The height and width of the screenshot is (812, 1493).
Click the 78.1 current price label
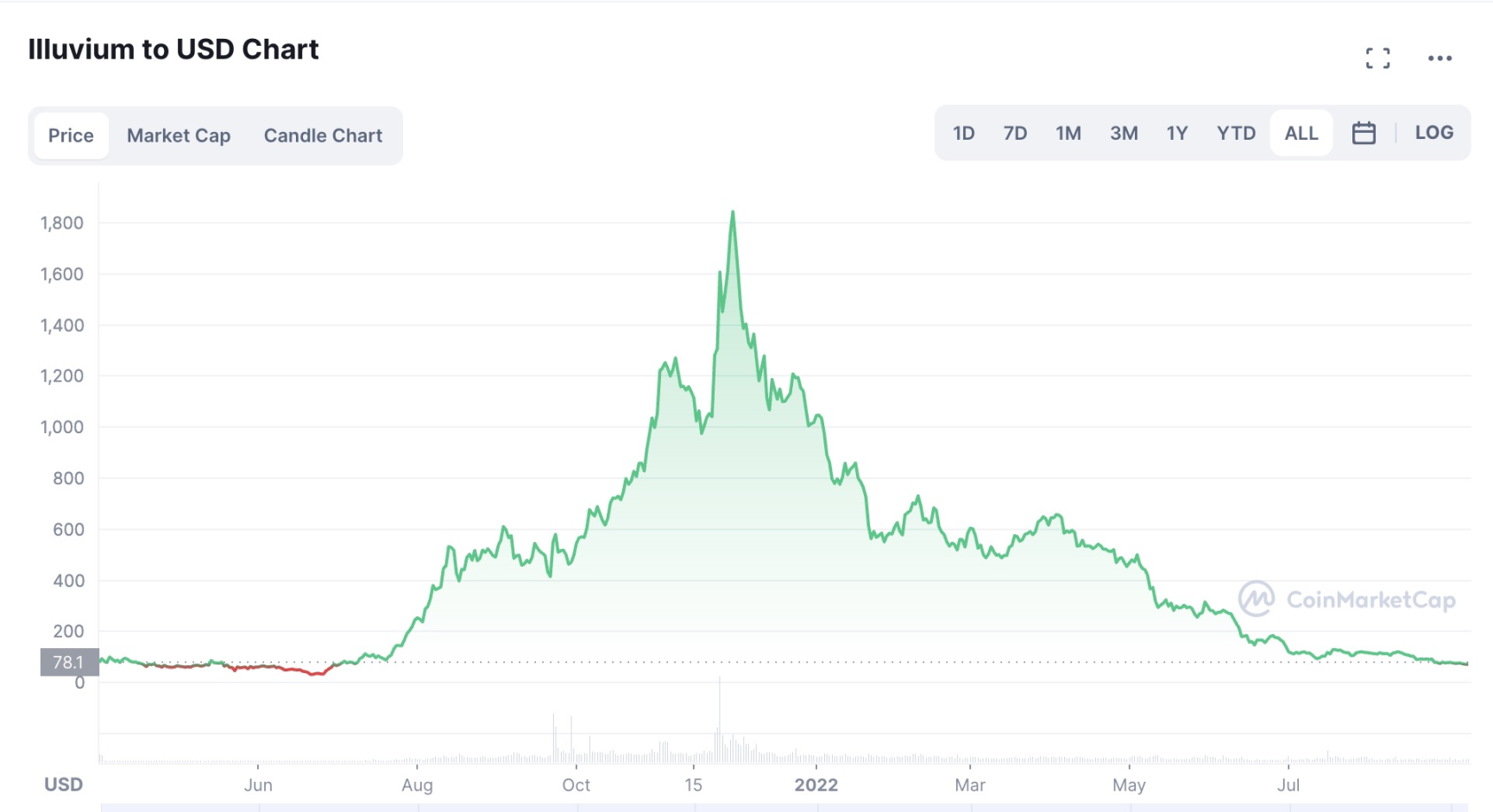pyautogui.click(x=69, y=662)
